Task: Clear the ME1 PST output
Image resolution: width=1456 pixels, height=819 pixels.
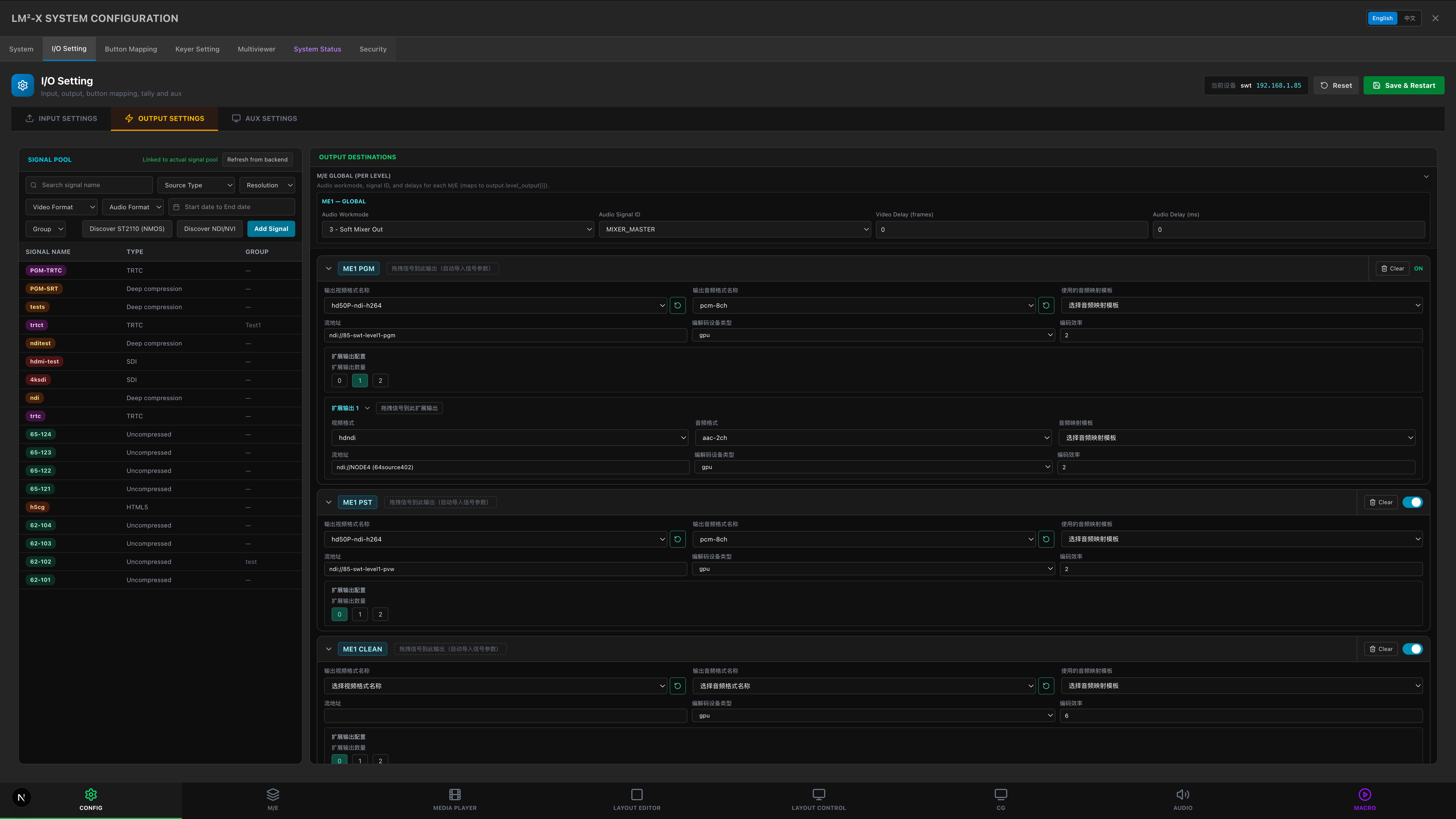Action: pos(1381,502)
